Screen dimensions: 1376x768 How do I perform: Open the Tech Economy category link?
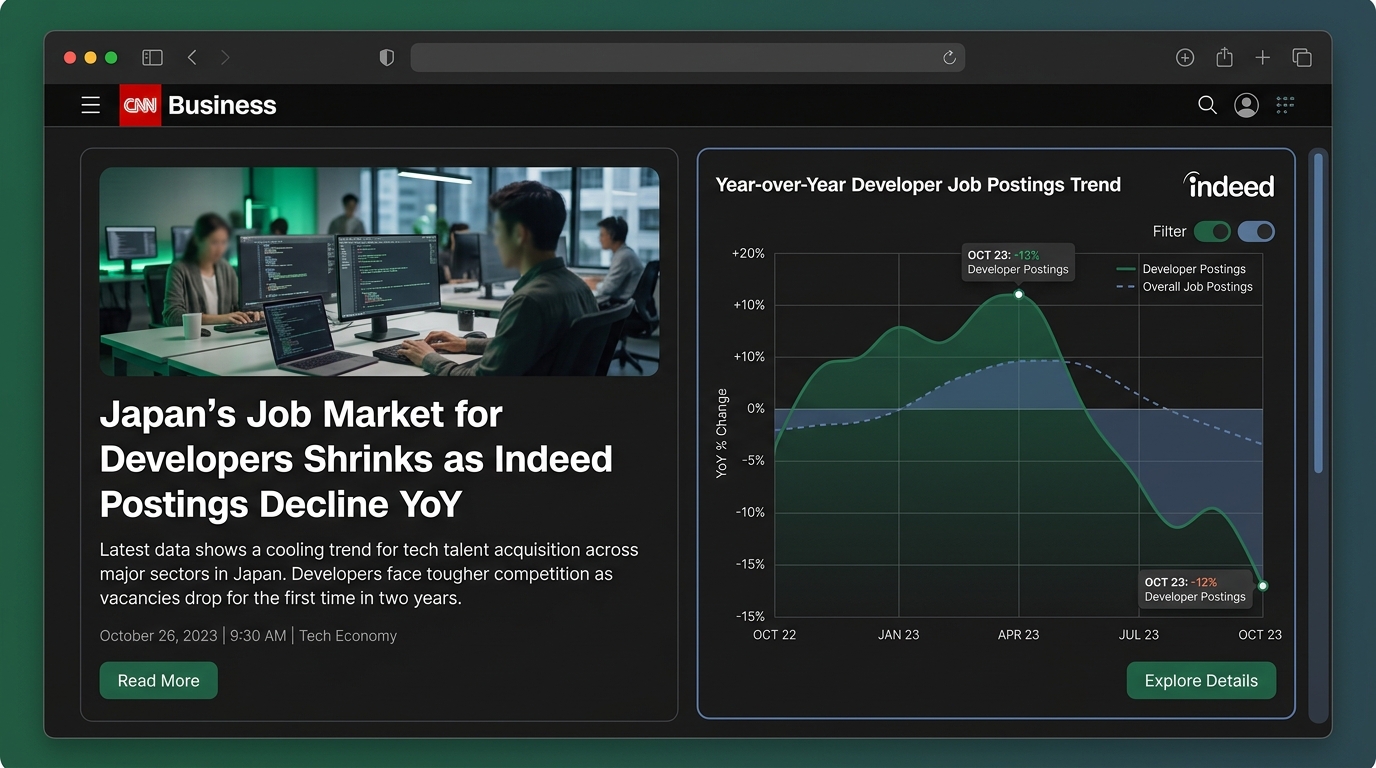point(348,636)
